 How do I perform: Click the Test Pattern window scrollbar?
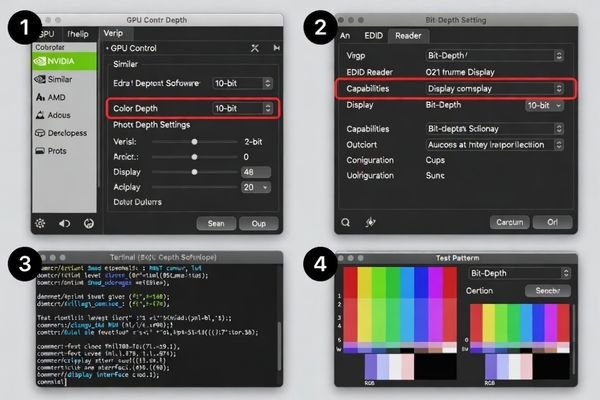click(x=574, y=339)
